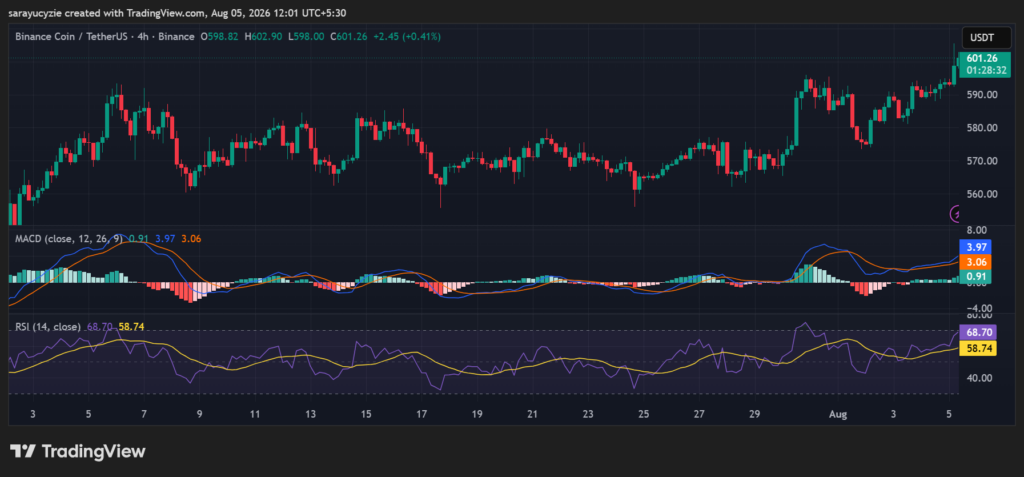Click the H602.90 high price value
This screenshot has width=1024, height=477.
263,37
